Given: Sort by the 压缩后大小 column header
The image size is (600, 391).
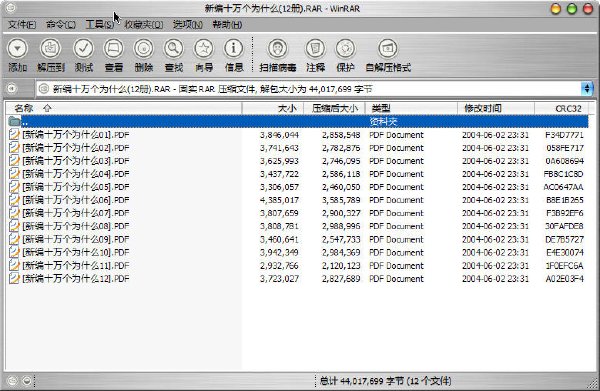Looking at the screenshot, I should tap(334, 108).
